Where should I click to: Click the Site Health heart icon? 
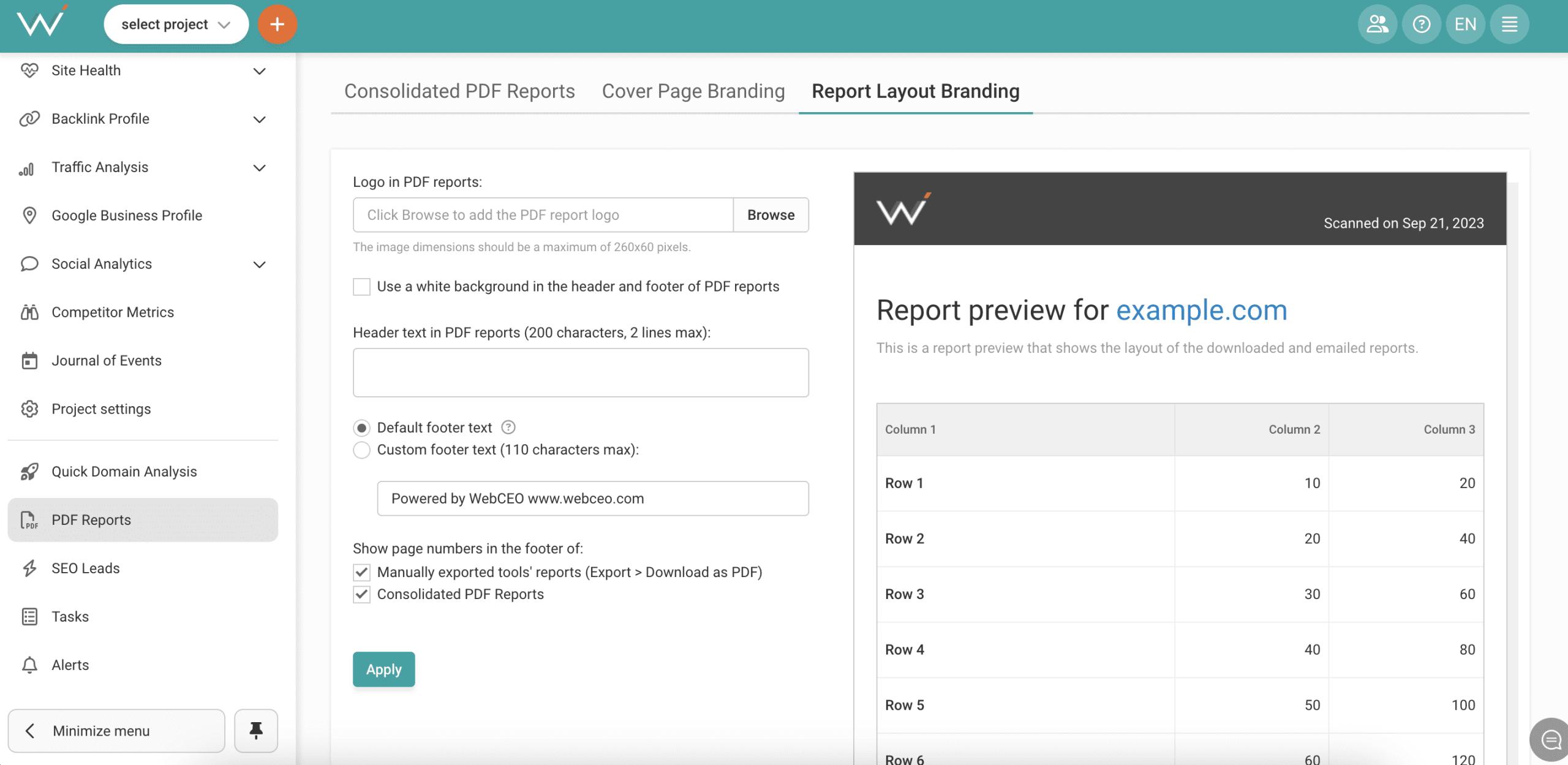click(29, 70)
